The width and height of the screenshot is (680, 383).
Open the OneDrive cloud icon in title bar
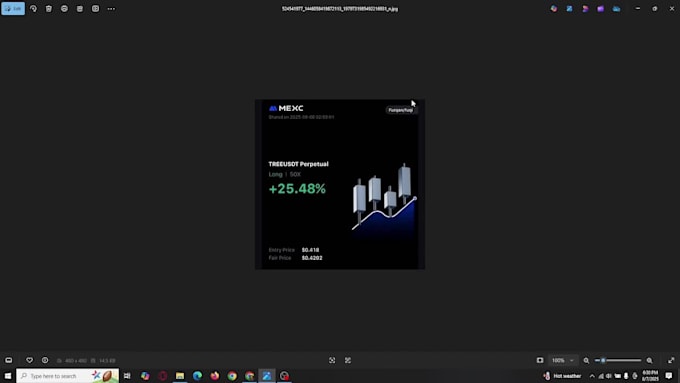pos(616,9)
